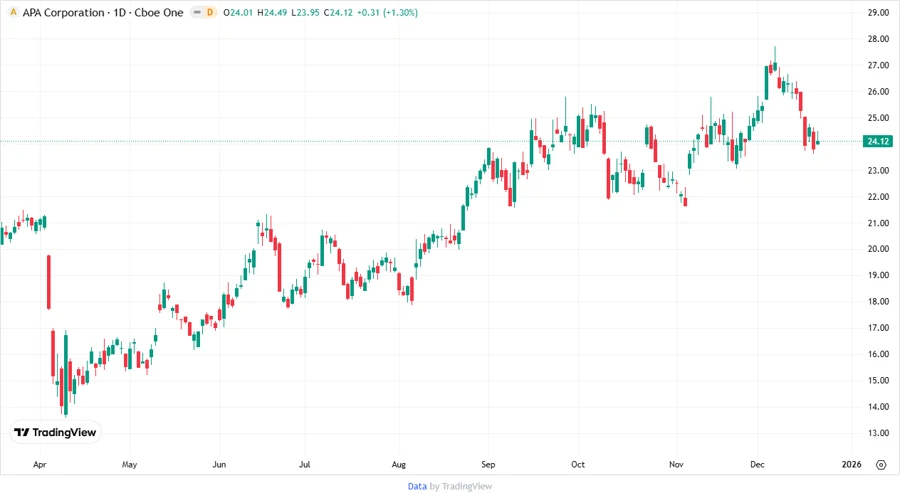Toggle the D delayed-data indicator badge

click(x=210, y=13)
